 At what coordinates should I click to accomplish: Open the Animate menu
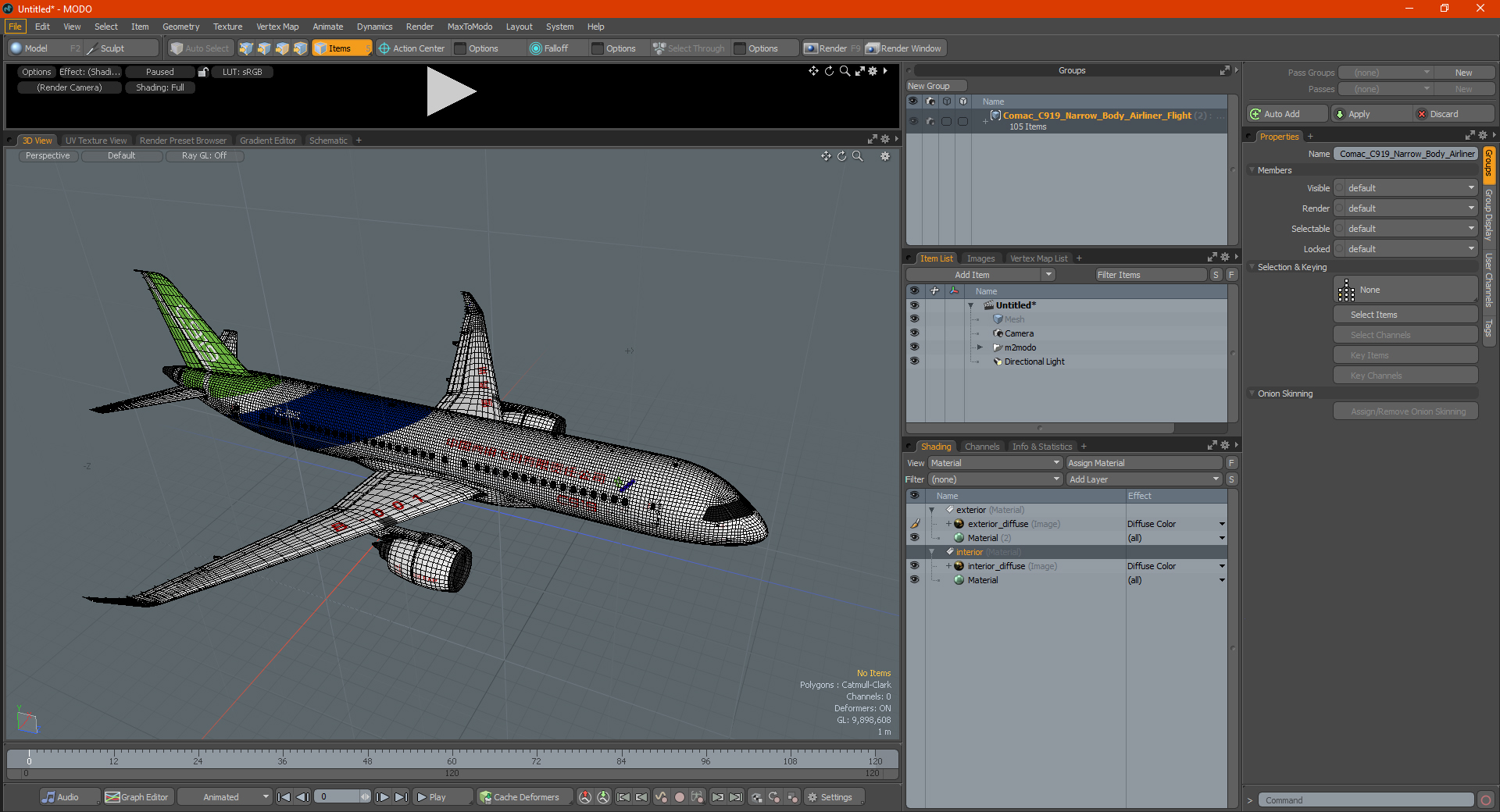[x=328, y=27]
